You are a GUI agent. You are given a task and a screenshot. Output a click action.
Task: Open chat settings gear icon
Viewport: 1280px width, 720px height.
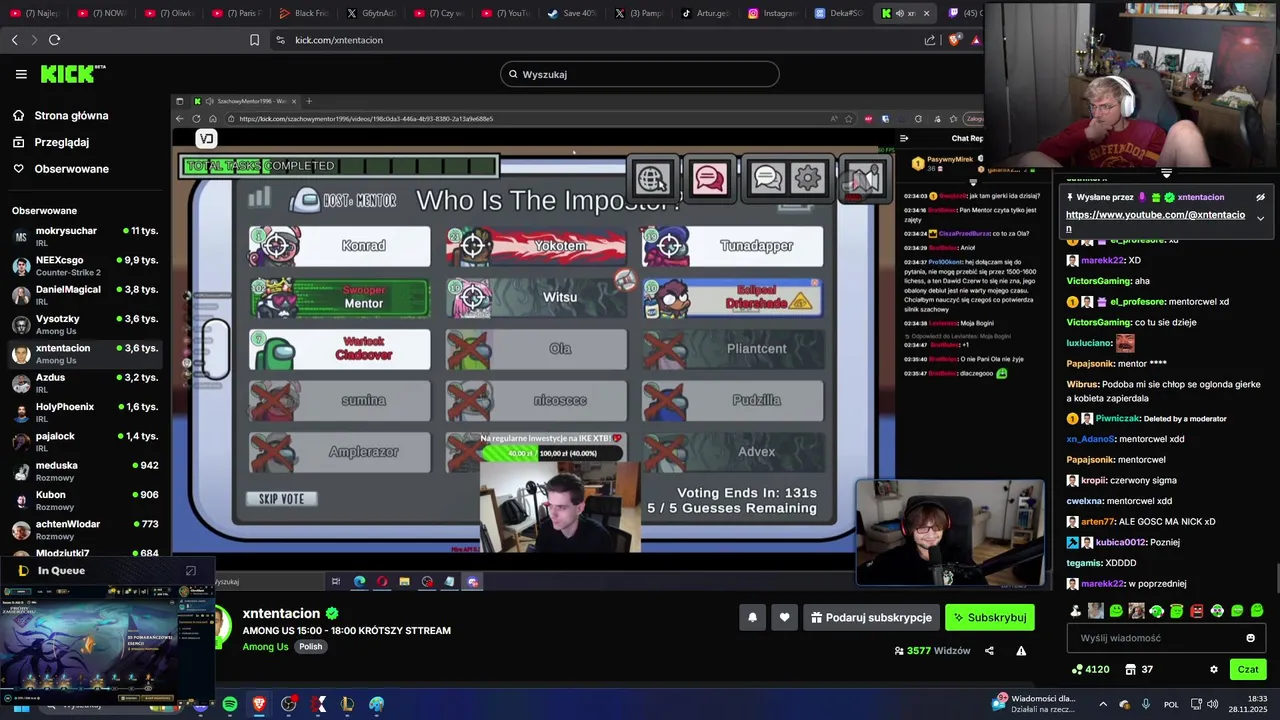click(x=1214, y=669)
